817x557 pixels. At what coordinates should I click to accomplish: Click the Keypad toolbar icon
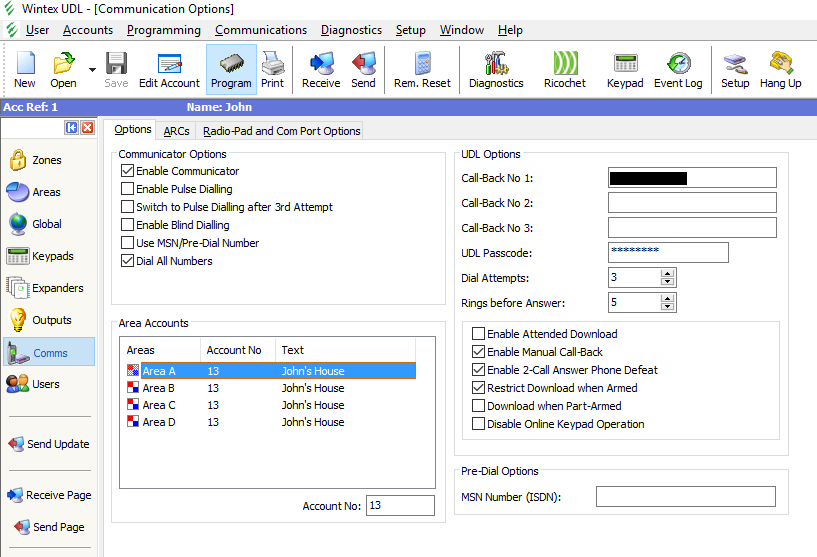coord(626,70)
